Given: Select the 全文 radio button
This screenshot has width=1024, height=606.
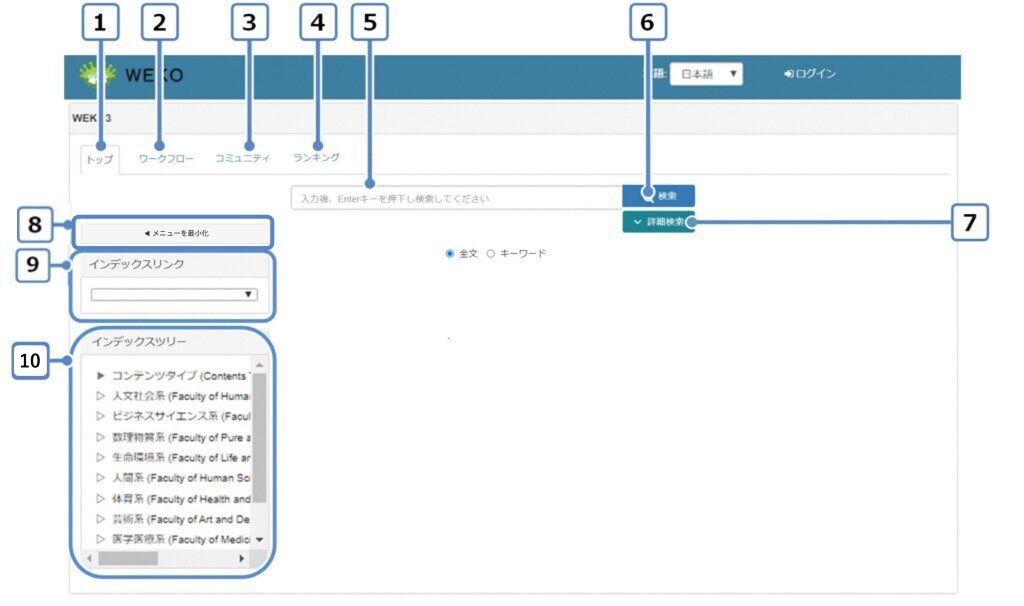Looking at the screenshot, I should tap(450, 254).
